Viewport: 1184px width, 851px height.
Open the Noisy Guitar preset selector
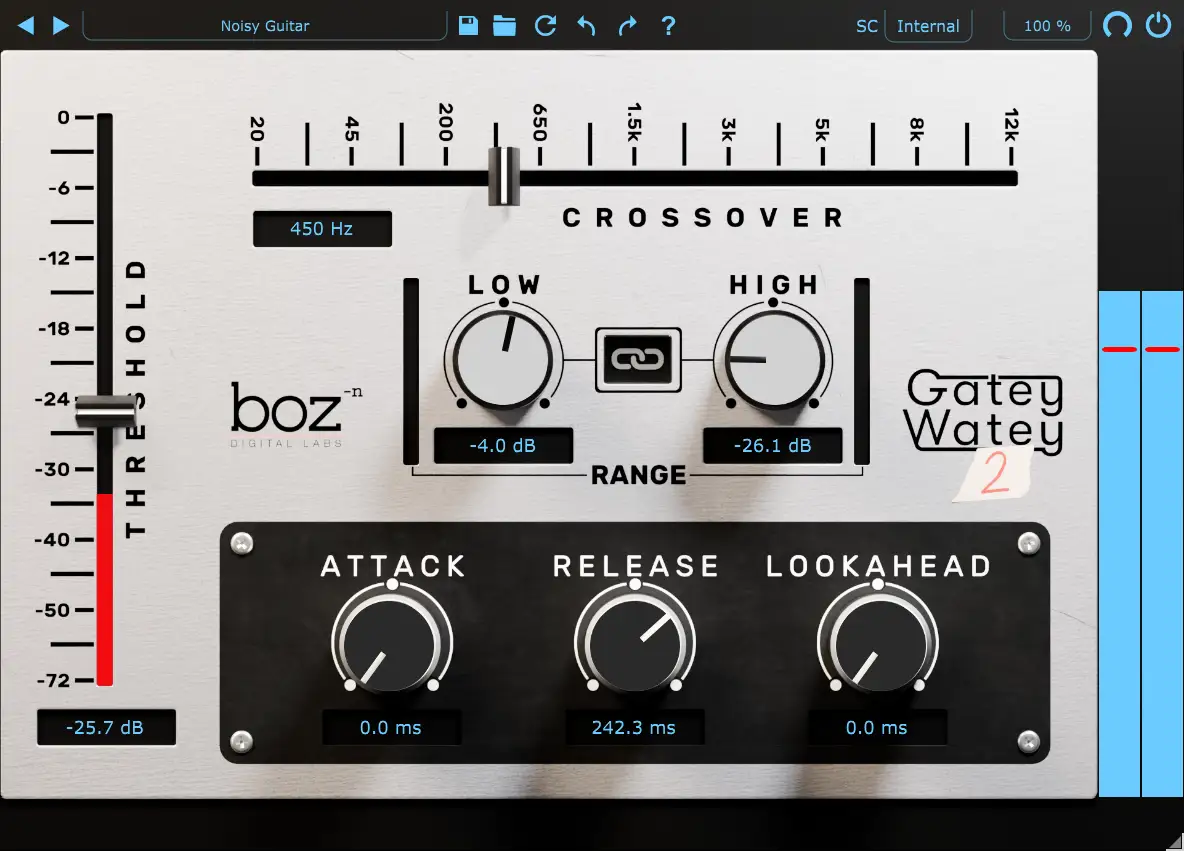(x=264, y=26)
